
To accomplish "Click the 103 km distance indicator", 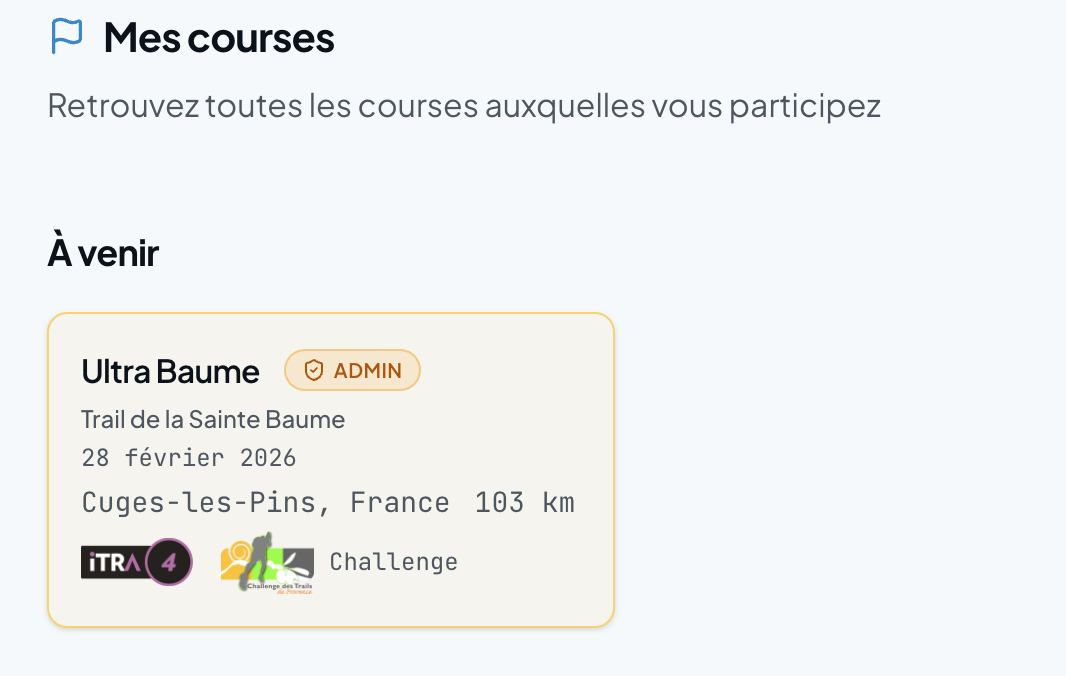I will coord(524,502).
